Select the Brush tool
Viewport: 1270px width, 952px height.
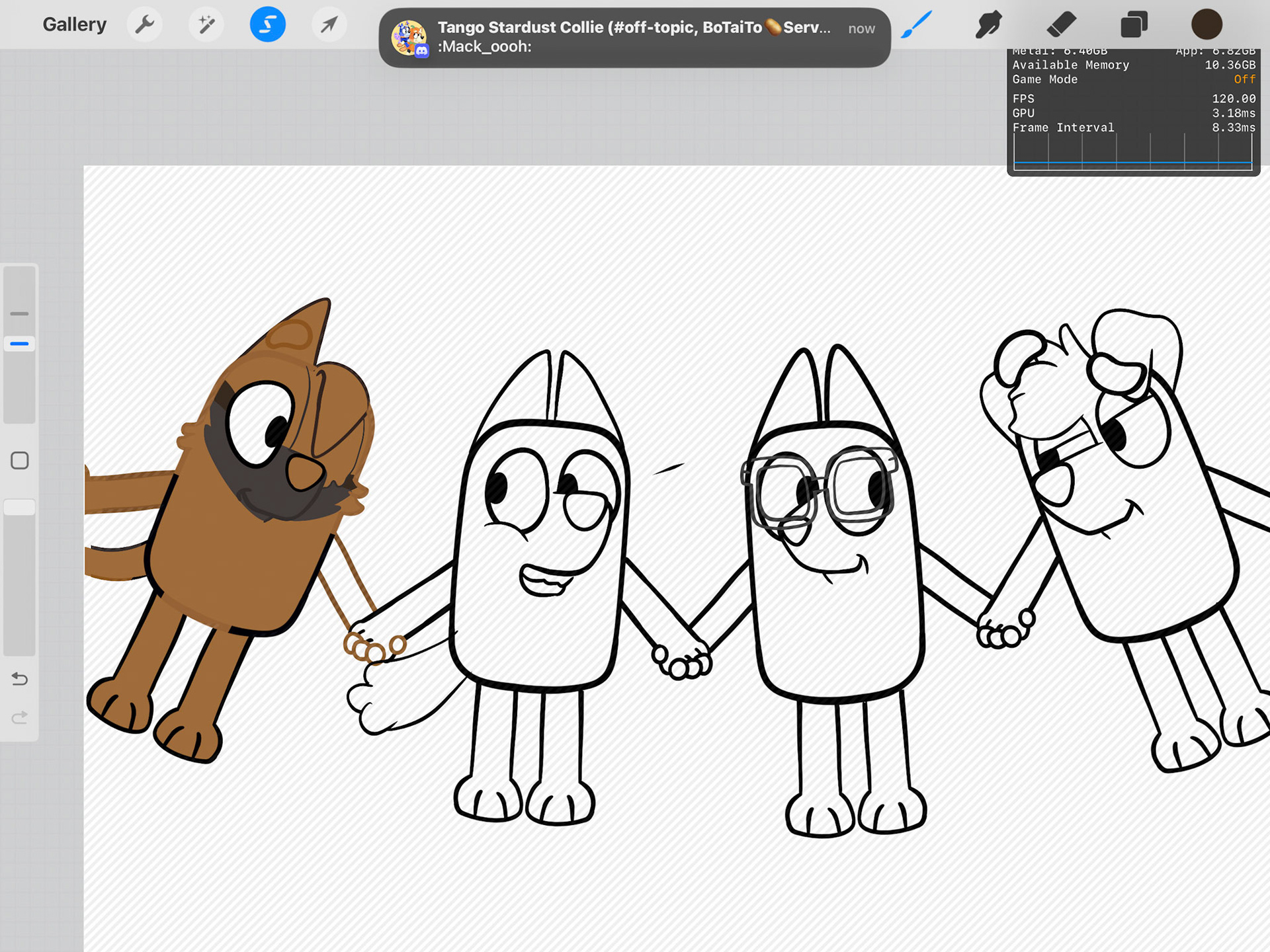click(x=917, y=25)
